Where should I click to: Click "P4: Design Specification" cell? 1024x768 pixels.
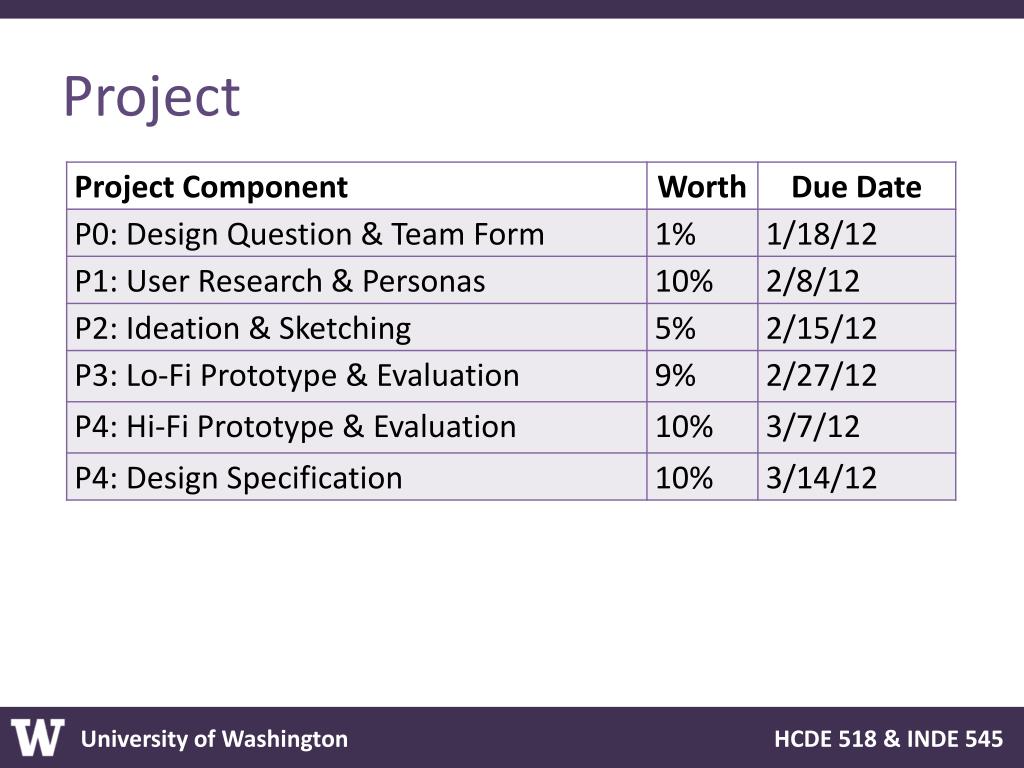click(x=239, y=477)
